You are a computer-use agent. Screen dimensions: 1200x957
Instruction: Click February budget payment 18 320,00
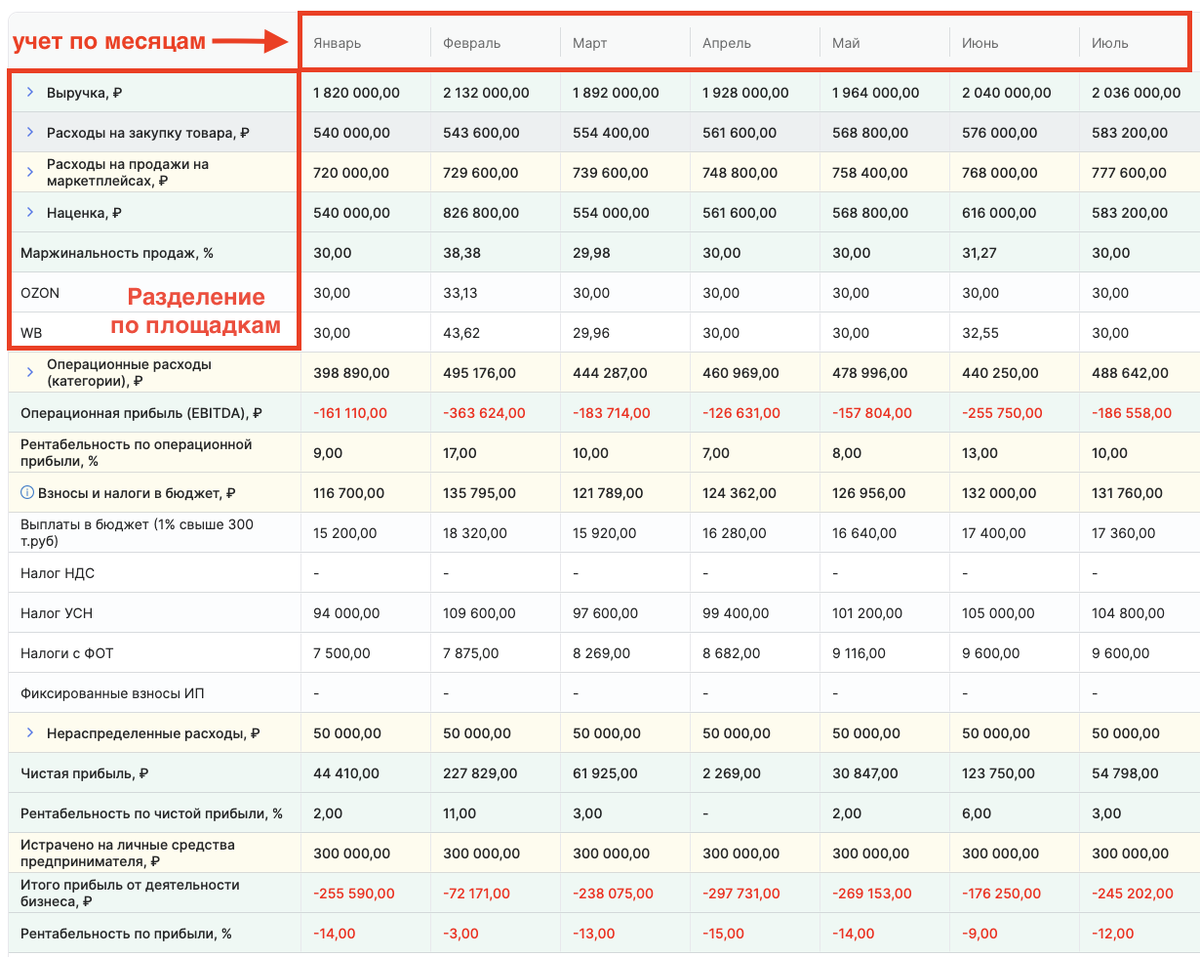click(476, 533)
